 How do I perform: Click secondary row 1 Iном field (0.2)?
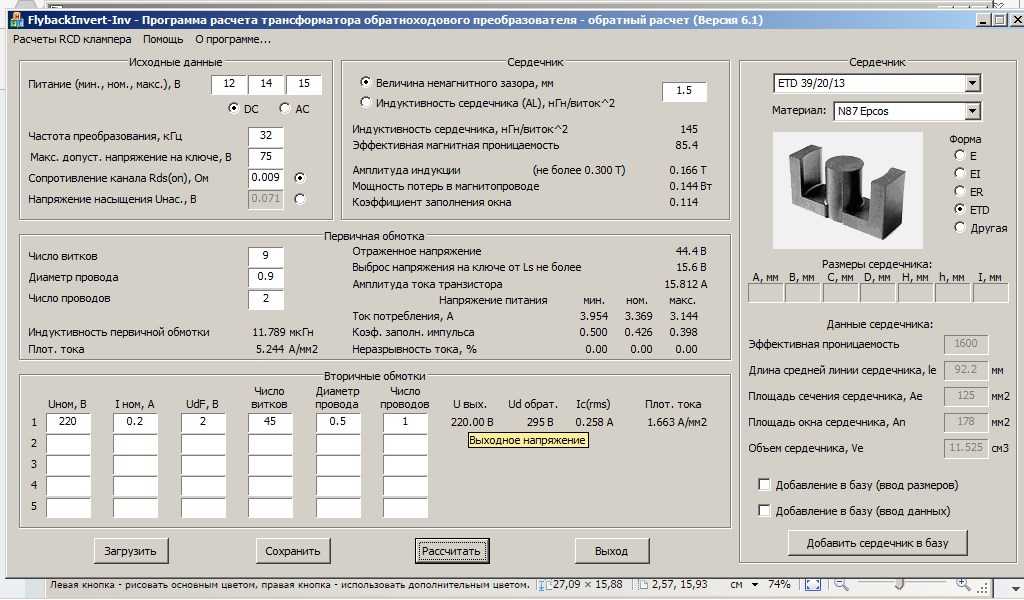(135, 422)
